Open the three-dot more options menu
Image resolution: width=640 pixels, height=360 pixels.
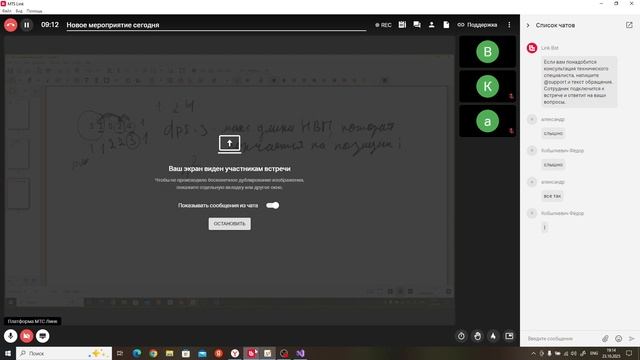509,25
